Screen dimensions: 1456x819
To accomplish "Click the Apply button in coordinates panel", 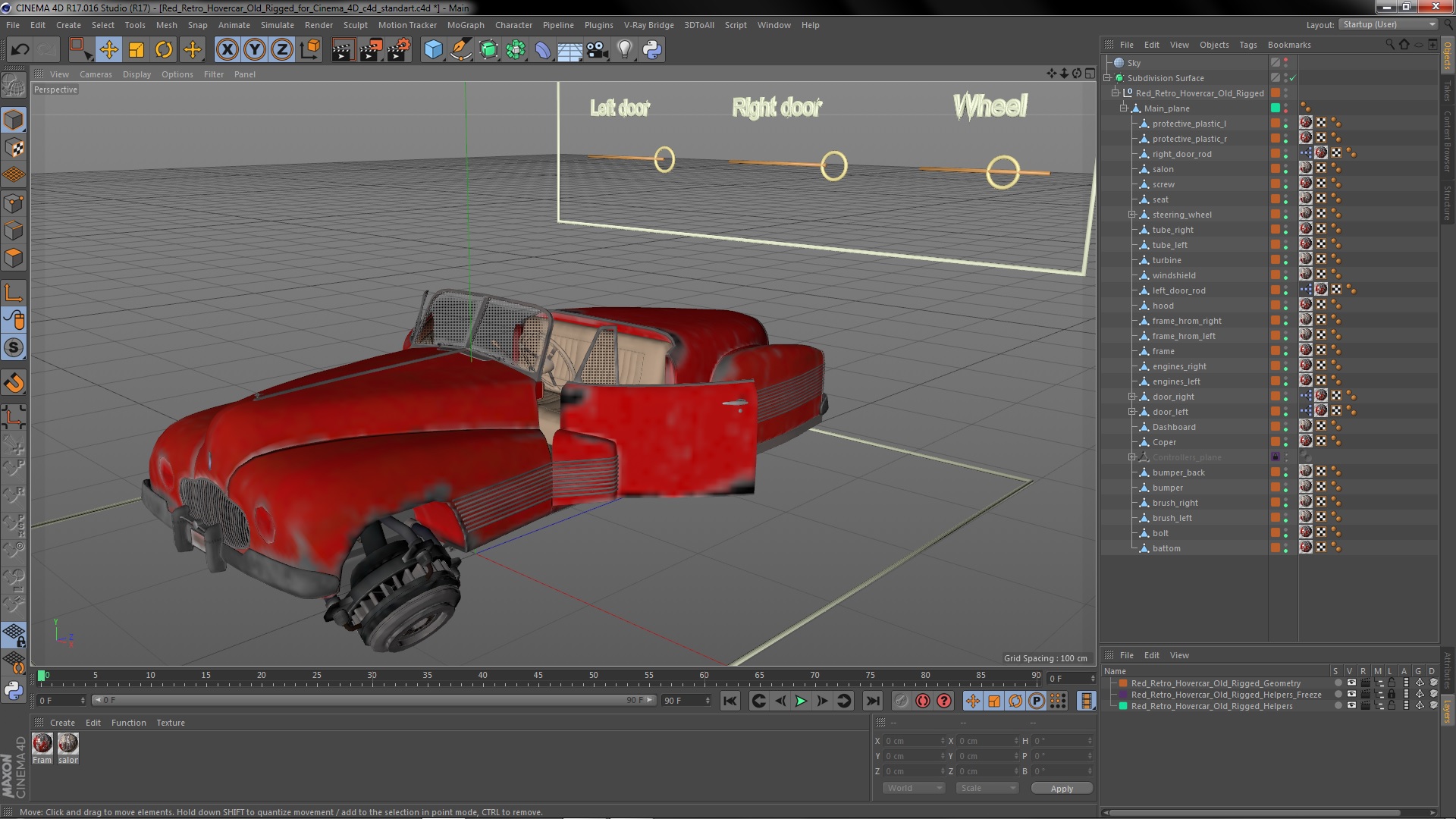I will tap(1062, 789).
